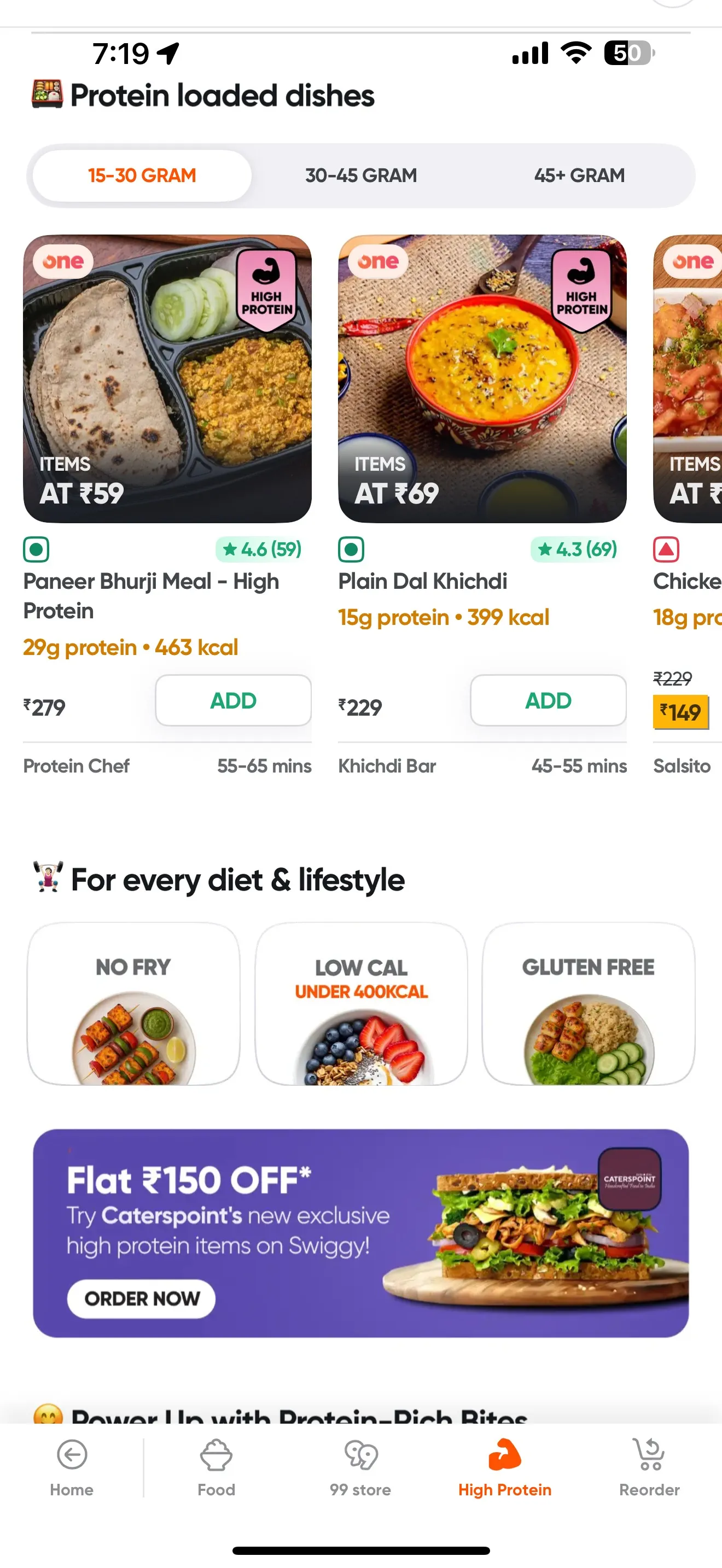Screen dimensions: 722x1568
Task: Tap the High Protein flexed-arm icon
Action: click(505, 1454)
